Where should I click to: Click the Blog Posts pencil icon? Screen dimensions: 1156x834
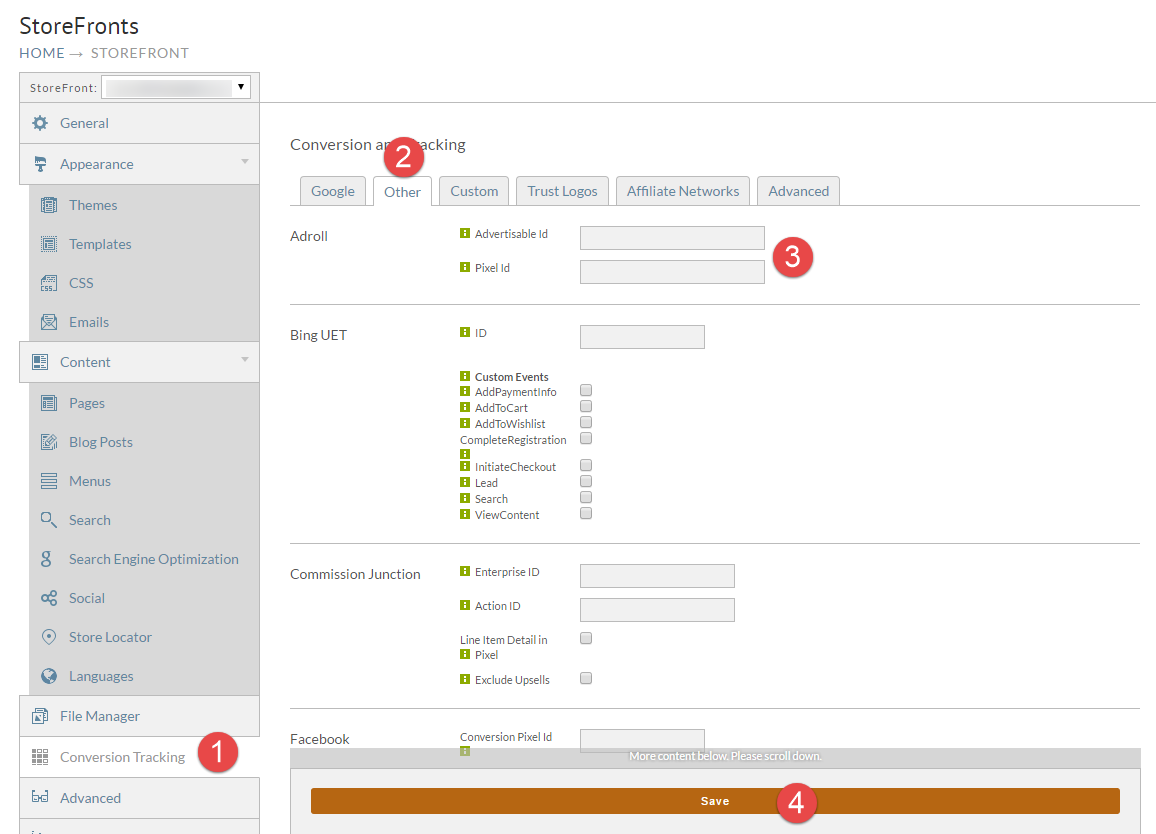click(x=49, y=442)
